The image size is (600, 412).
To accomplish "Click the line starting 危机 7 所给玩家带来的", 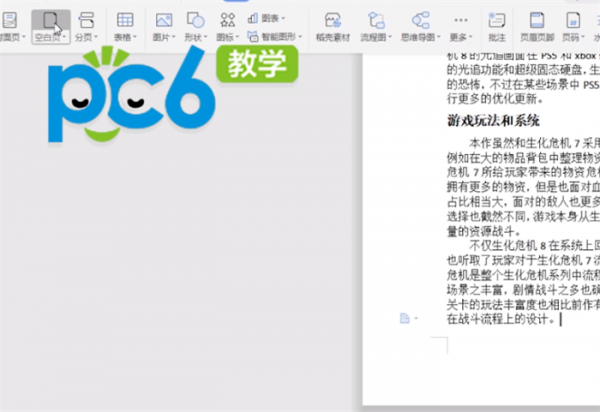I will [523, 173].
